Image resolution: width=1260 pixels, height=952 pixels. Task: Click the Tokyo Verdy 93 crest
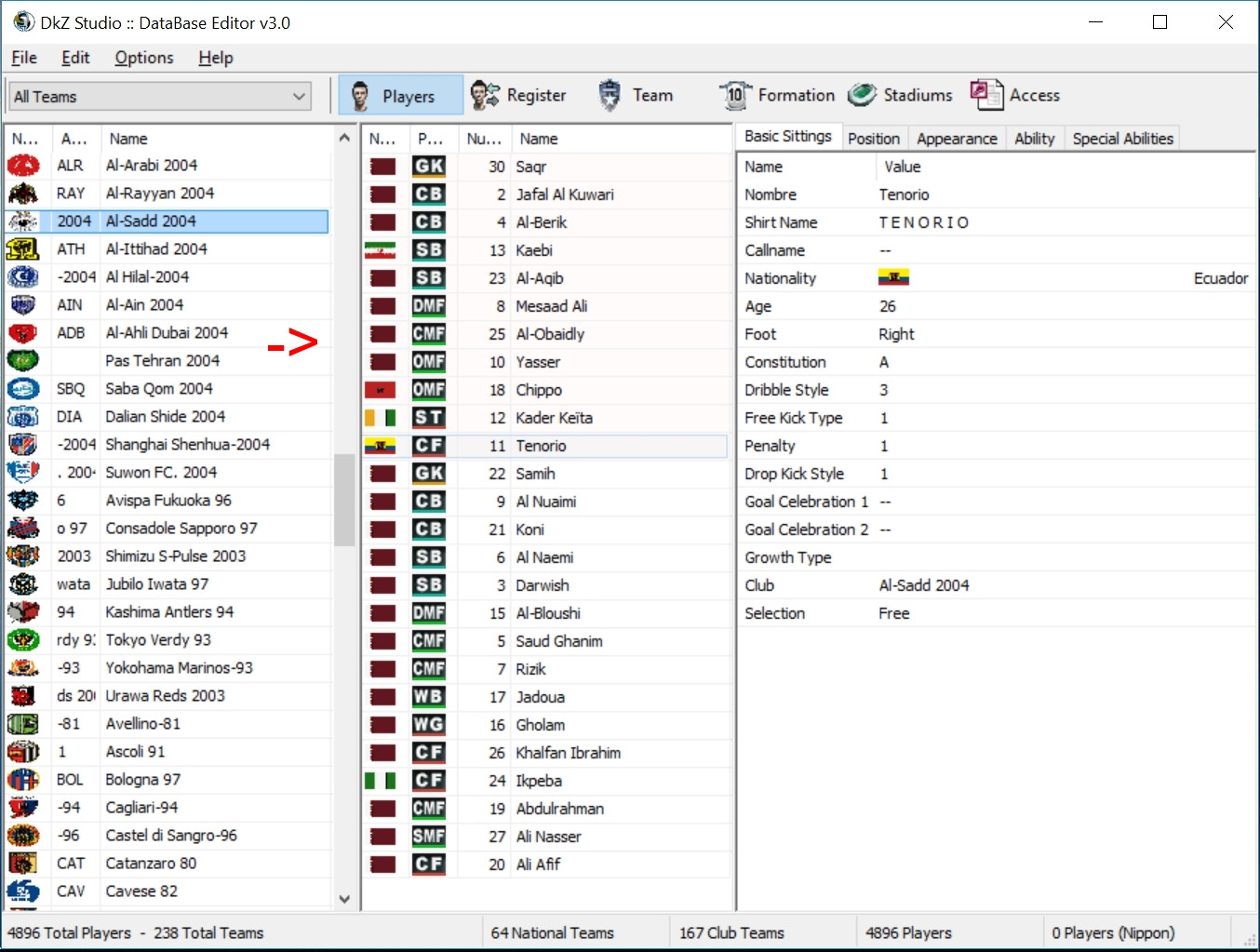(23, 640)
